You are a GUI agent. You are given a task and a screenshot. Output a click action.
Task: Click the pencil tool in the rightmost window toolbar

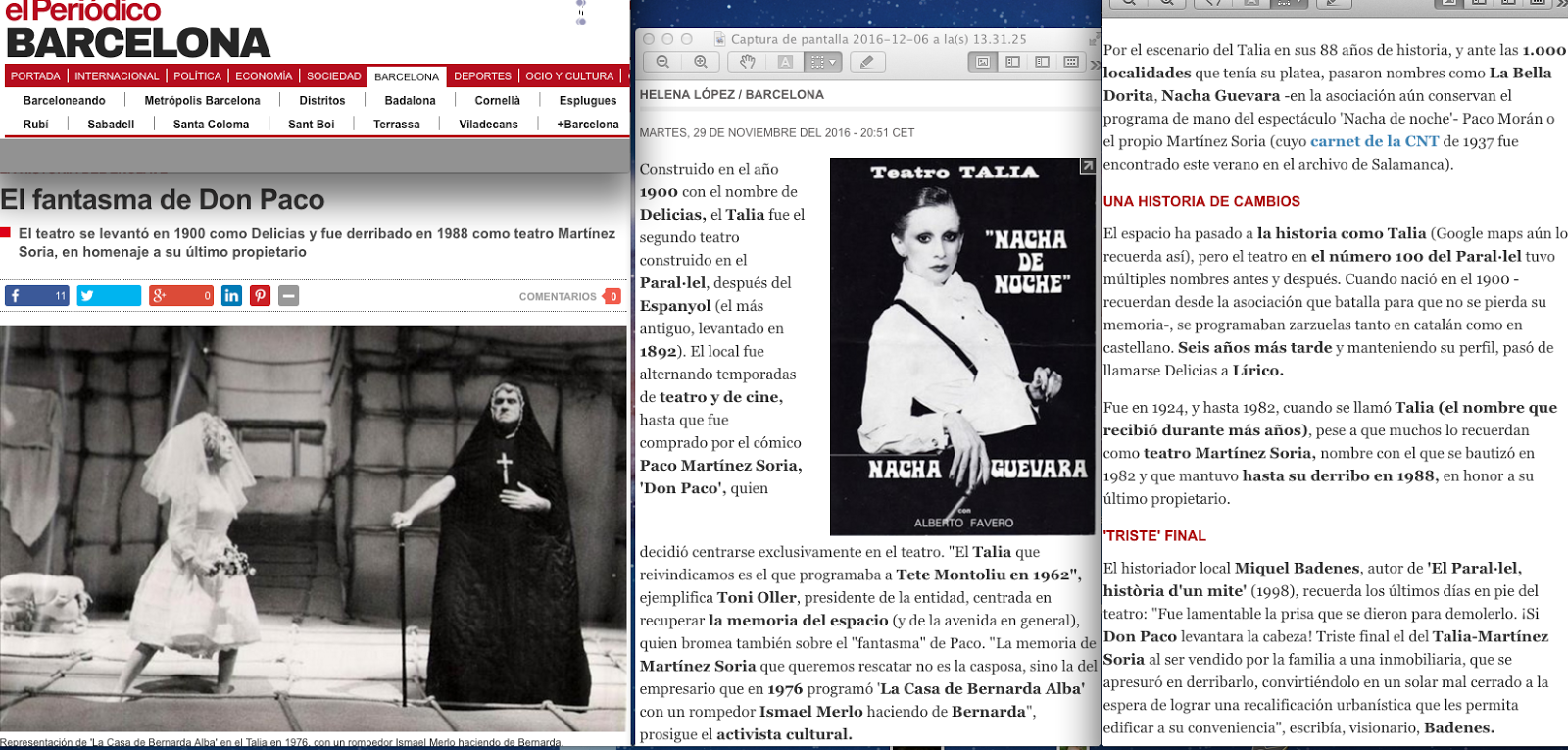[1333, 3]
